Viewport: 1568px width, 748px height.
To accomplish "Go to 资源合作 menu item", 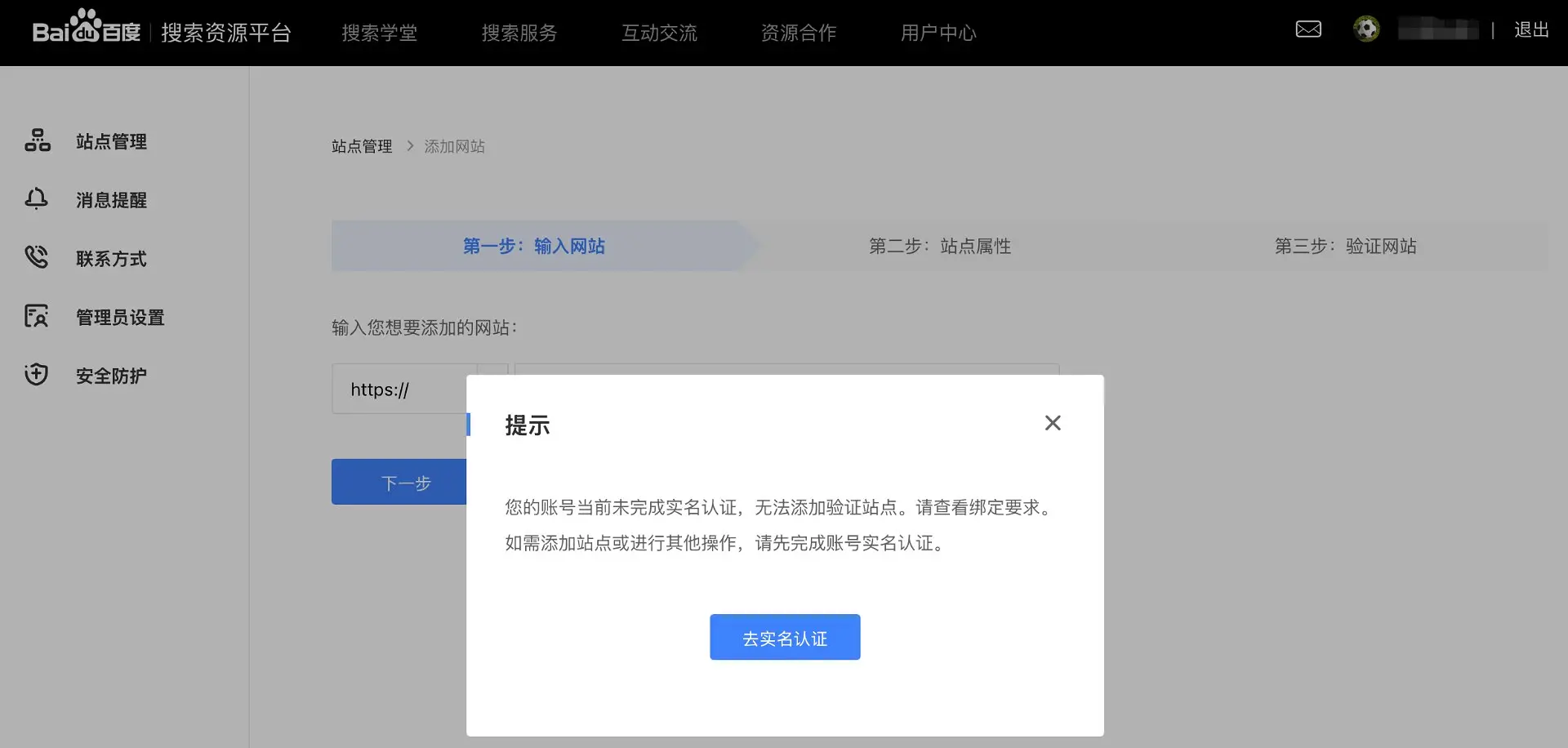I will point(799,33).
